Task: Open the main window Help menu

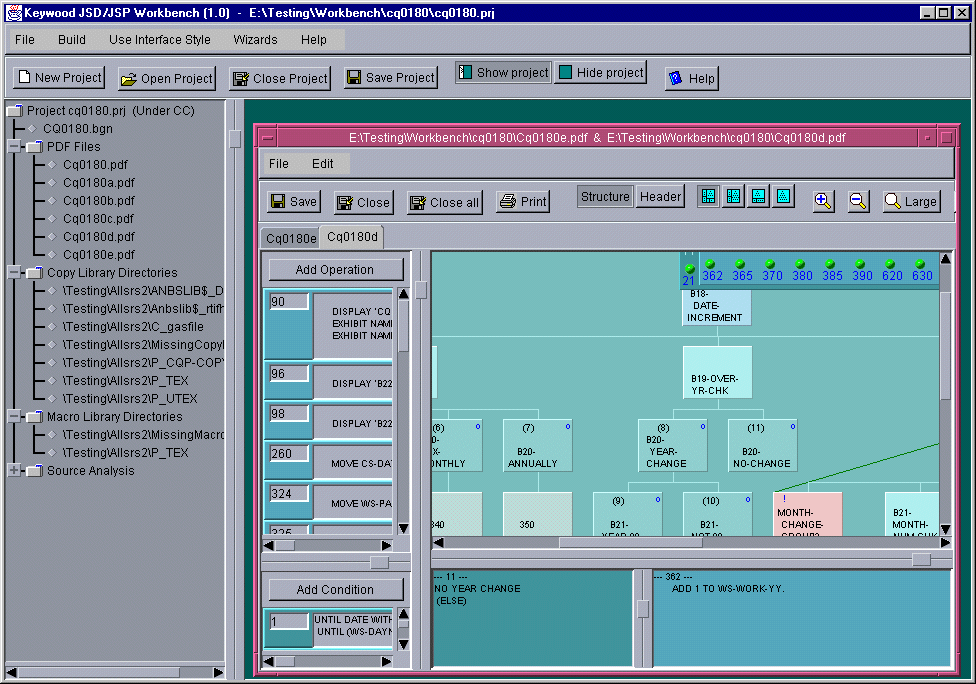Action: point(314,40)
